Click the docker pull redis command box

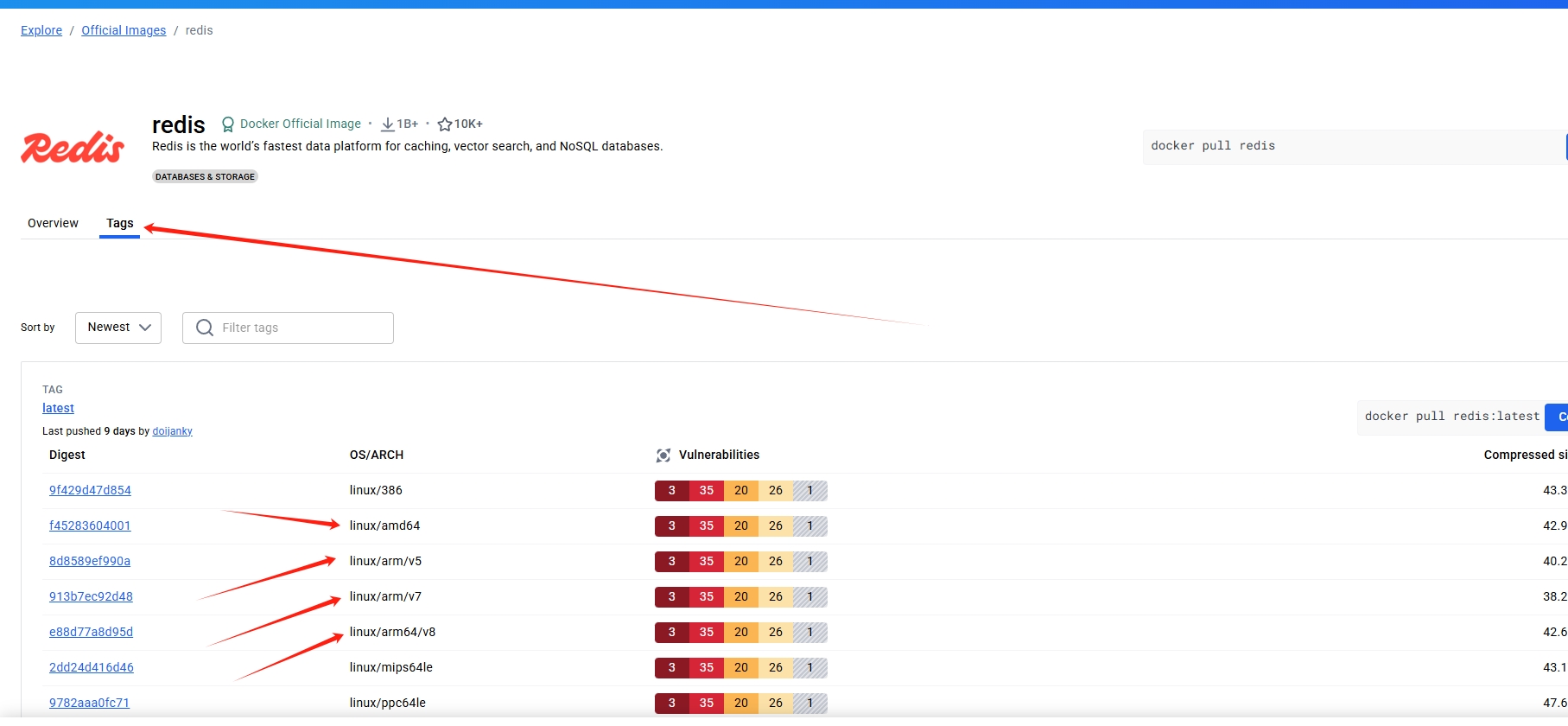coord(1354,146)
